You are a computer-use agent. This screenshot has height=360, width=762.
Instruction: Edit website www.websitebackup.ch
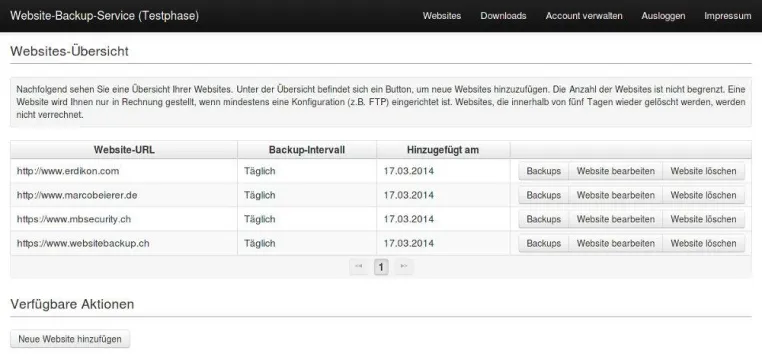(616, 243)
